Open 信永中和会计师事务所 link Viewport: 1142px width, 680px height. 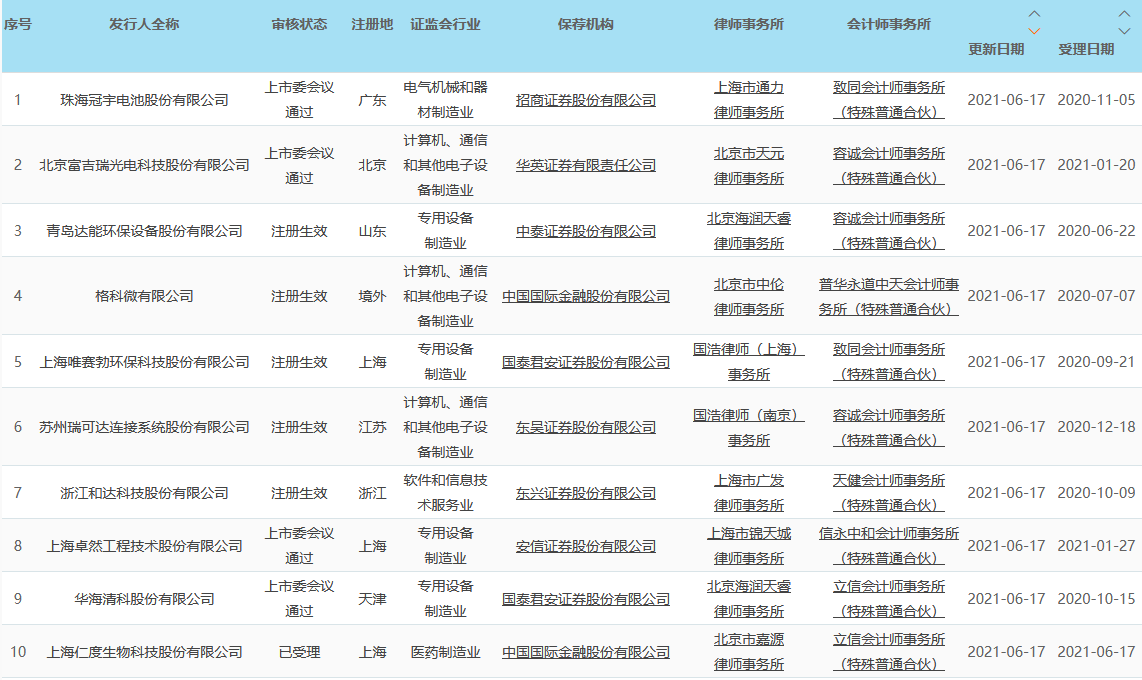point(889,546)
